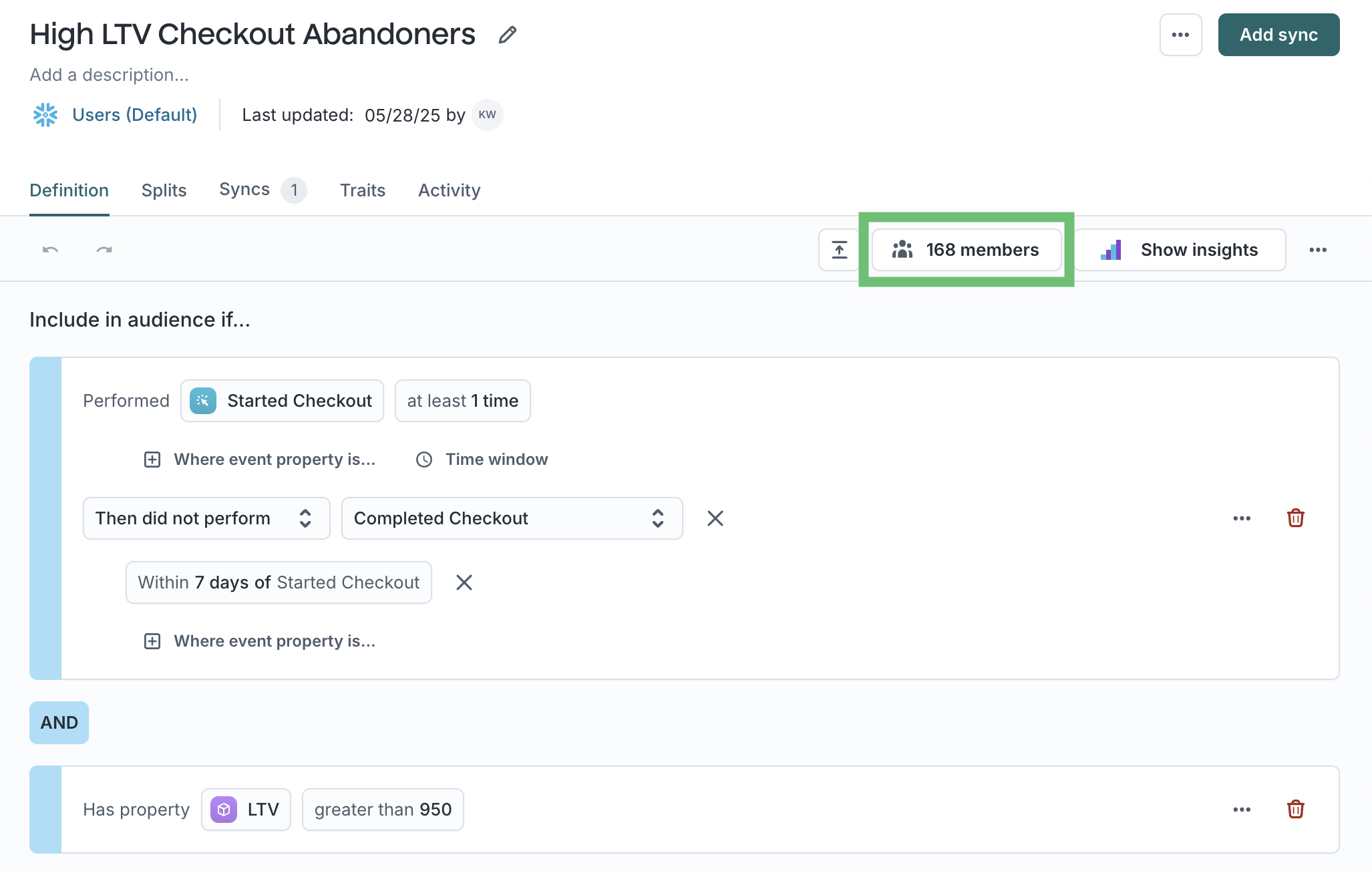Change the Started Checkout event

pyautogui.click(x=282, y=401)
